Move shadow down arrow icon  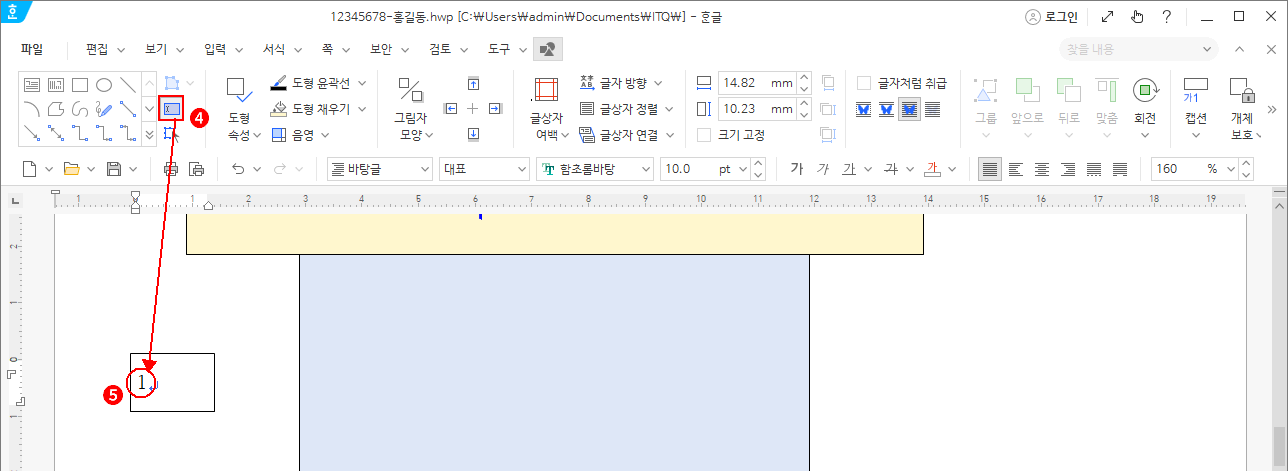point(474,133)
